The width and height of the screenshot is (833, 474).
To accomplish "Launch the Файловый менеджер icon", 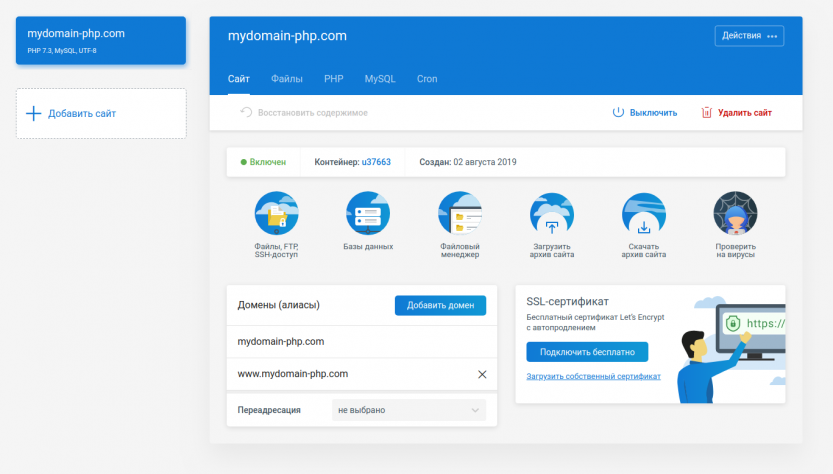I will [460, 214].
